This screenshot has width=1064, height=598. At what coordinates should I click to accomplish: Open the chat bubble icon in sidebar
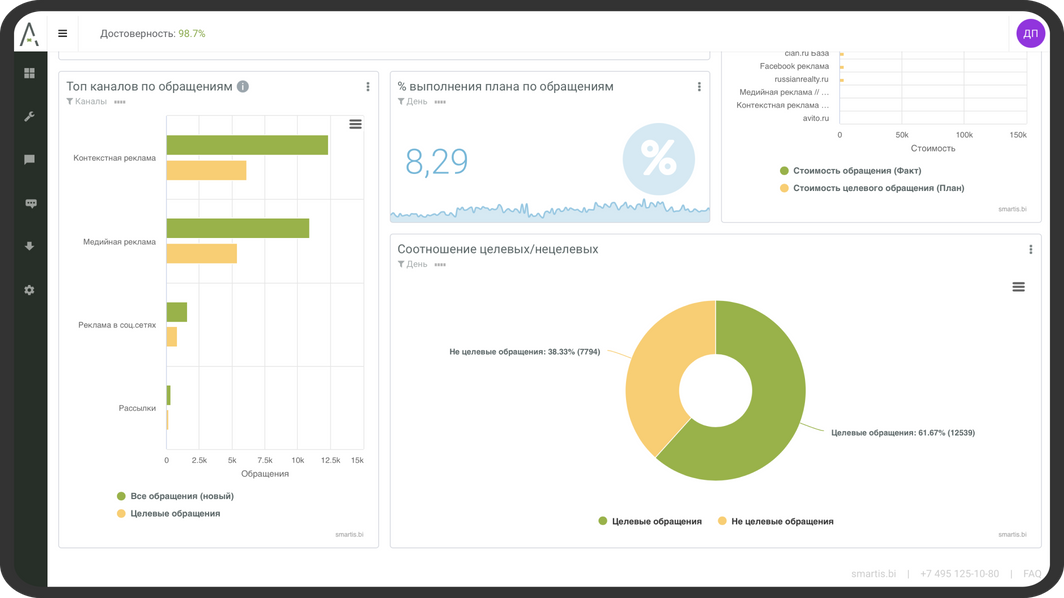click(29, 160)
